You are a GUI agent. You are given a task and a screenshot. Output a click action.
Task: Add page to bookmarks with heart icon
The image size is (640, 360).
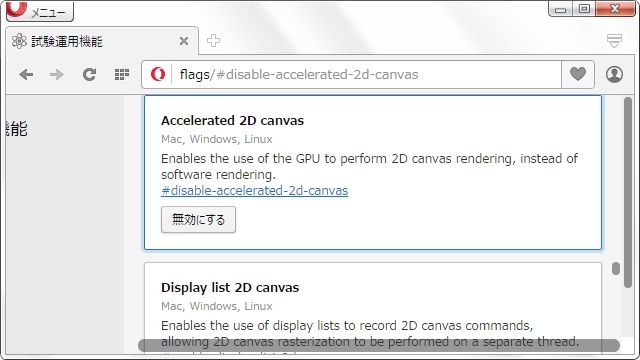578,74
